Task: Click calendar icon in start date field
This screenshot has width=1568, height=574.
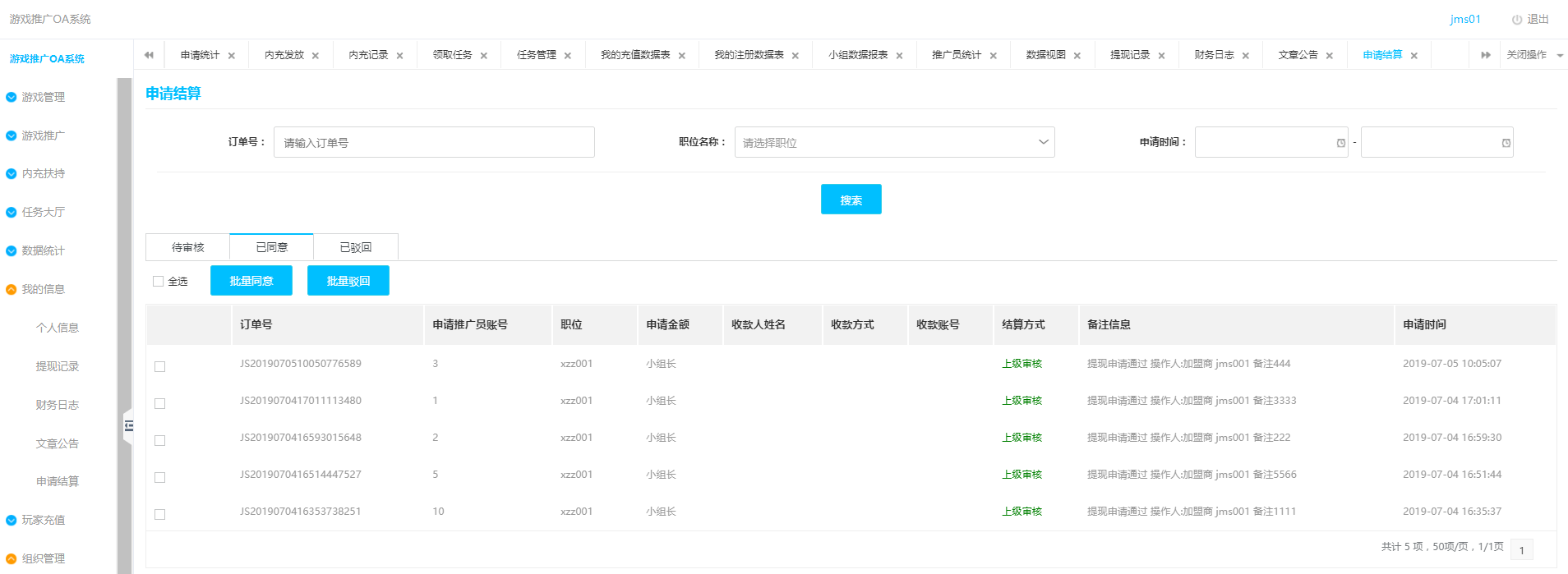Action: (1341, 143)
